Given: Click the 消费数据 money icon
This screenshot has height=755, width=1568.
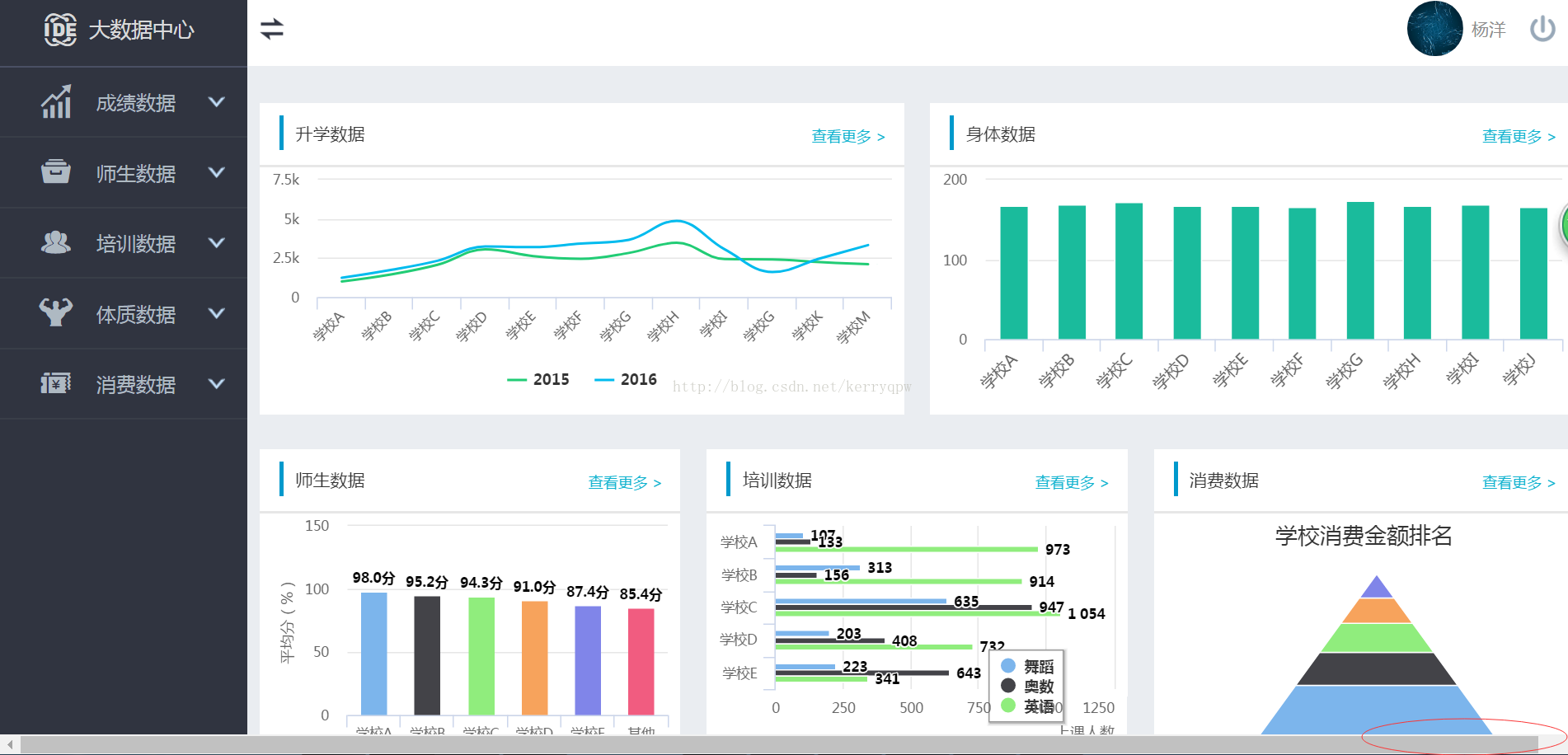Looking at the screenshot, I should click(x=56, y=383).
